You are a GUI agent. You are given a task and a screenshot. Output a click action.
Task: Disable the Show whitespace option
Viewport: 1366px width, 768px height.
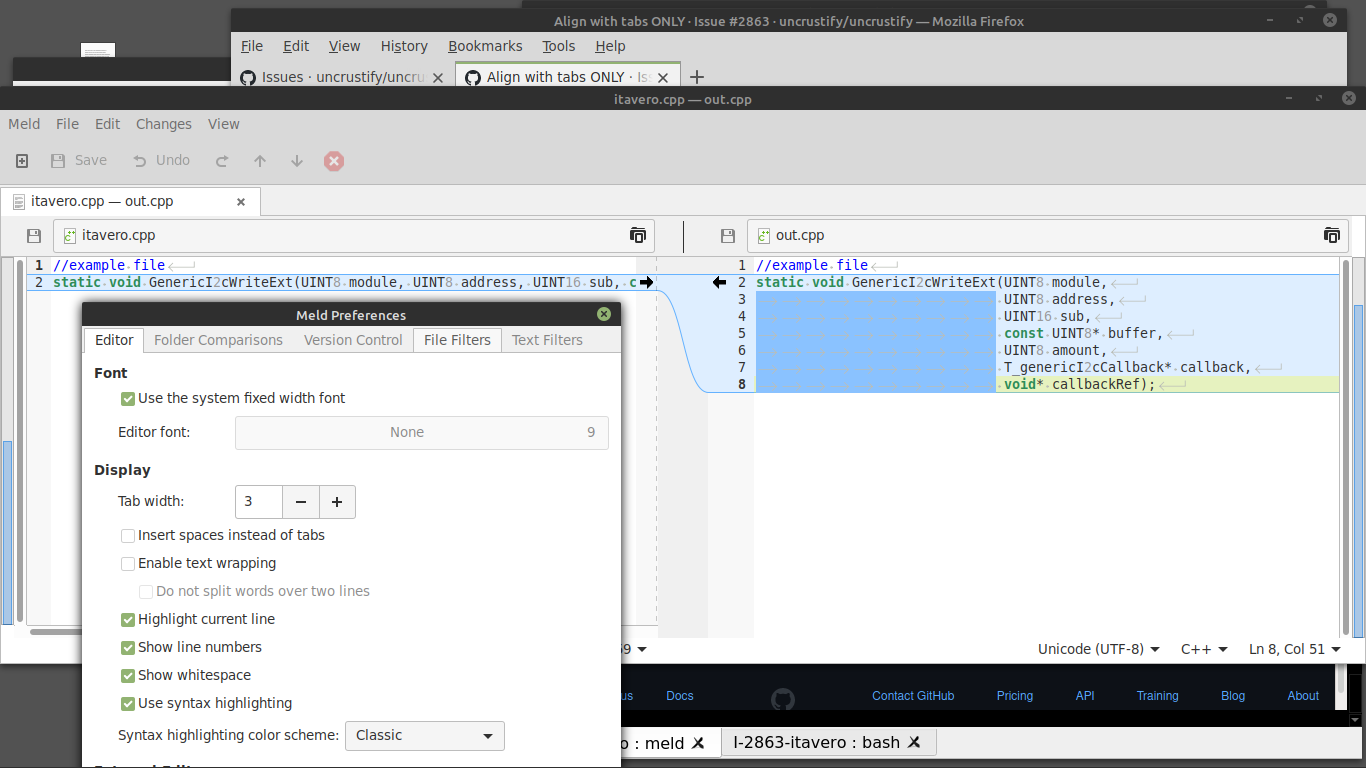click(x=128, y=675)
